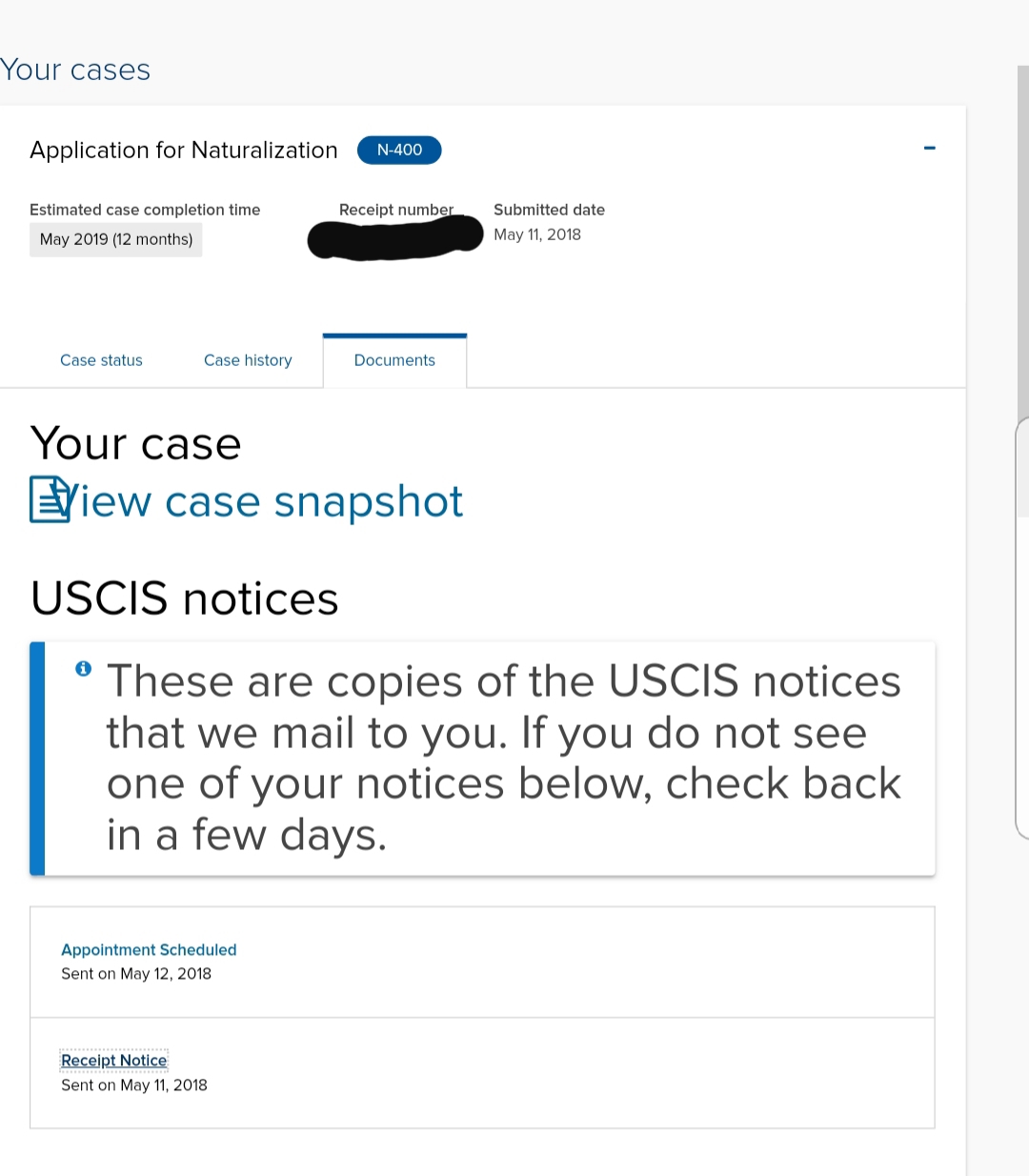1029x1176 pixels.
Task: Click the Application for Naturalization title
Action: click(x=184, y=150)
